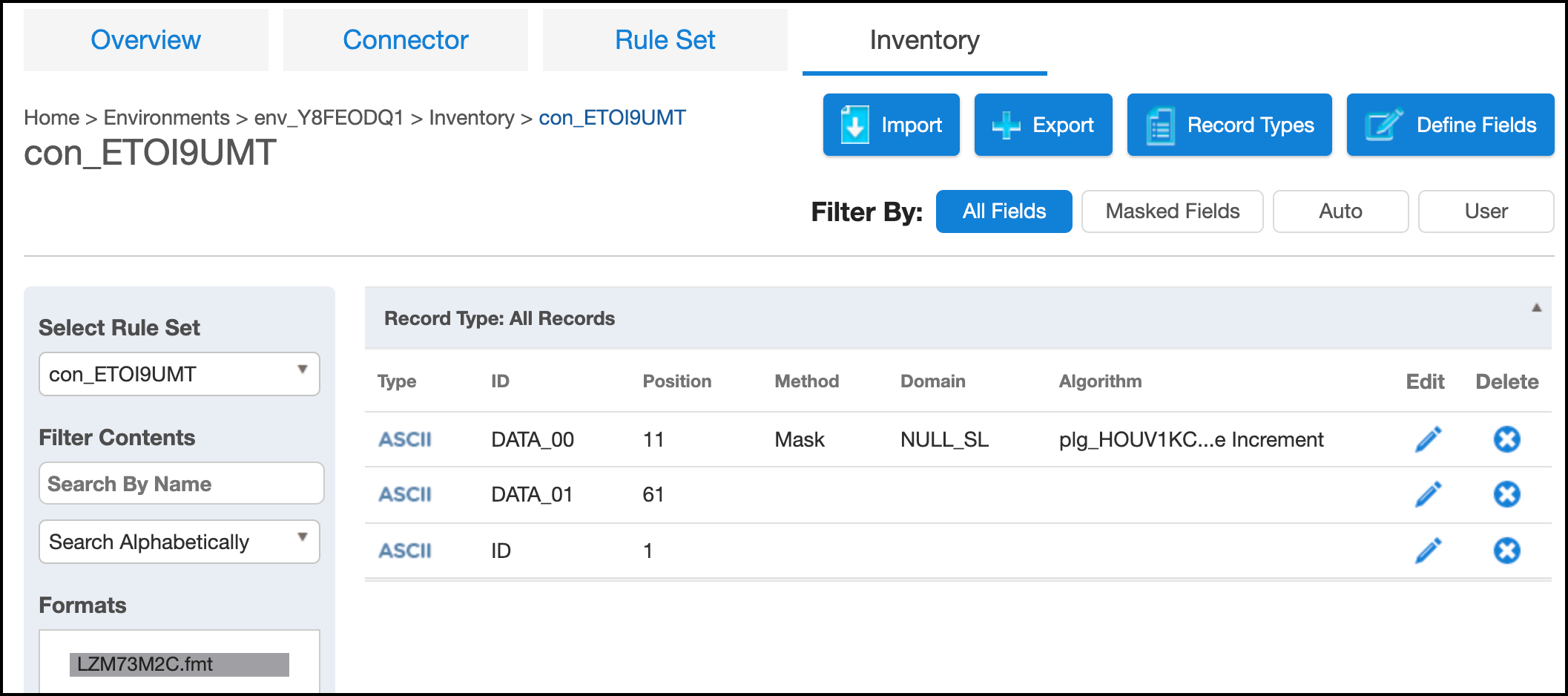This screenshot has width=1568, height=696.
Task: Delete the DATA_01 field using X icon
Action: [1506, 494]
